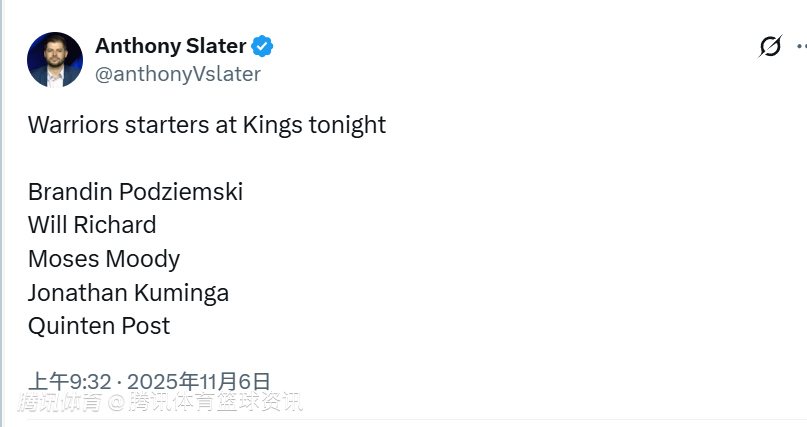Click the Jonathan Kuminga line
Screen dimensions: 807x427
pos(128,292)
